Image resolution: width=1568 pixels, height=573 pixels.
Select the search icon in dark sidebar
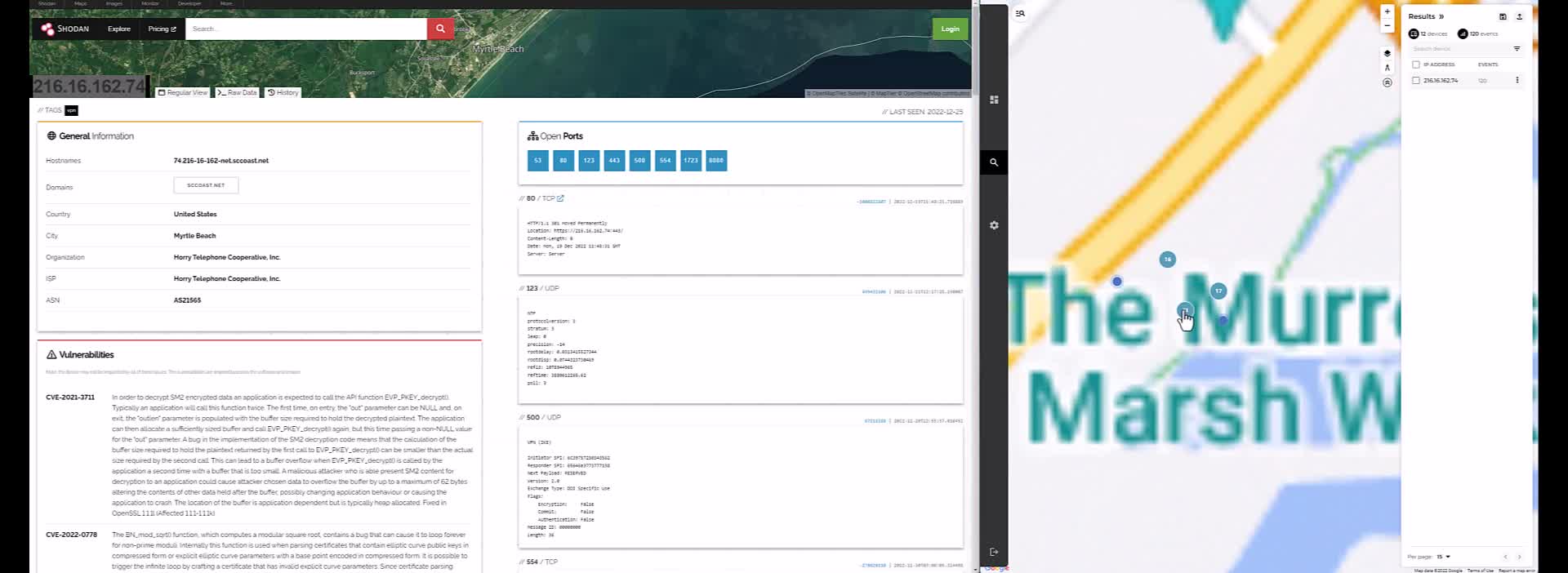994,162
